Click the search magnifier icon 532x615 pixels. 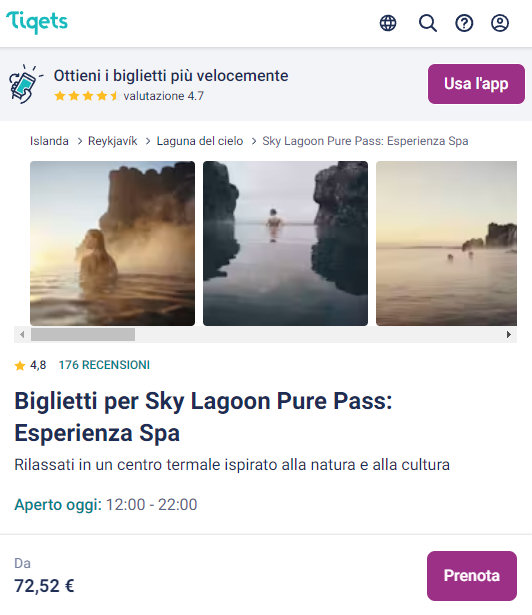point(427,23)
